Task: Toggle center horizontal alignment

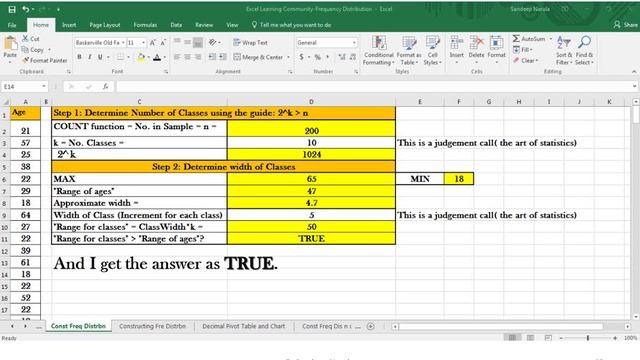Action: [x=187, y=57]
